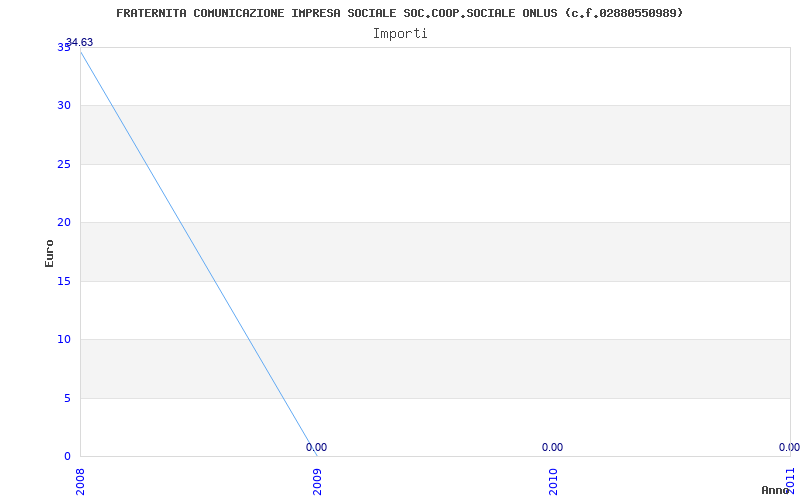Click the y-axis value 15
The image size is (800, 500).
[64, 281]
